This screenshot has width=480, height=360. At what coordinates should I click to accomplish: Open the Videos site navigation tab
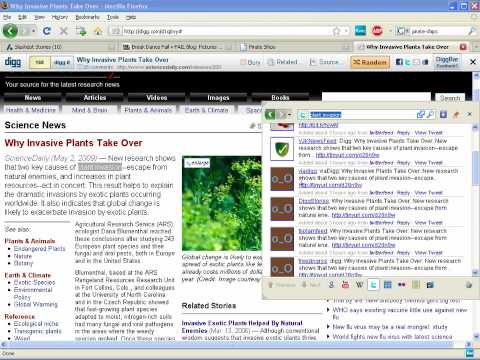(x=156, y=98)
